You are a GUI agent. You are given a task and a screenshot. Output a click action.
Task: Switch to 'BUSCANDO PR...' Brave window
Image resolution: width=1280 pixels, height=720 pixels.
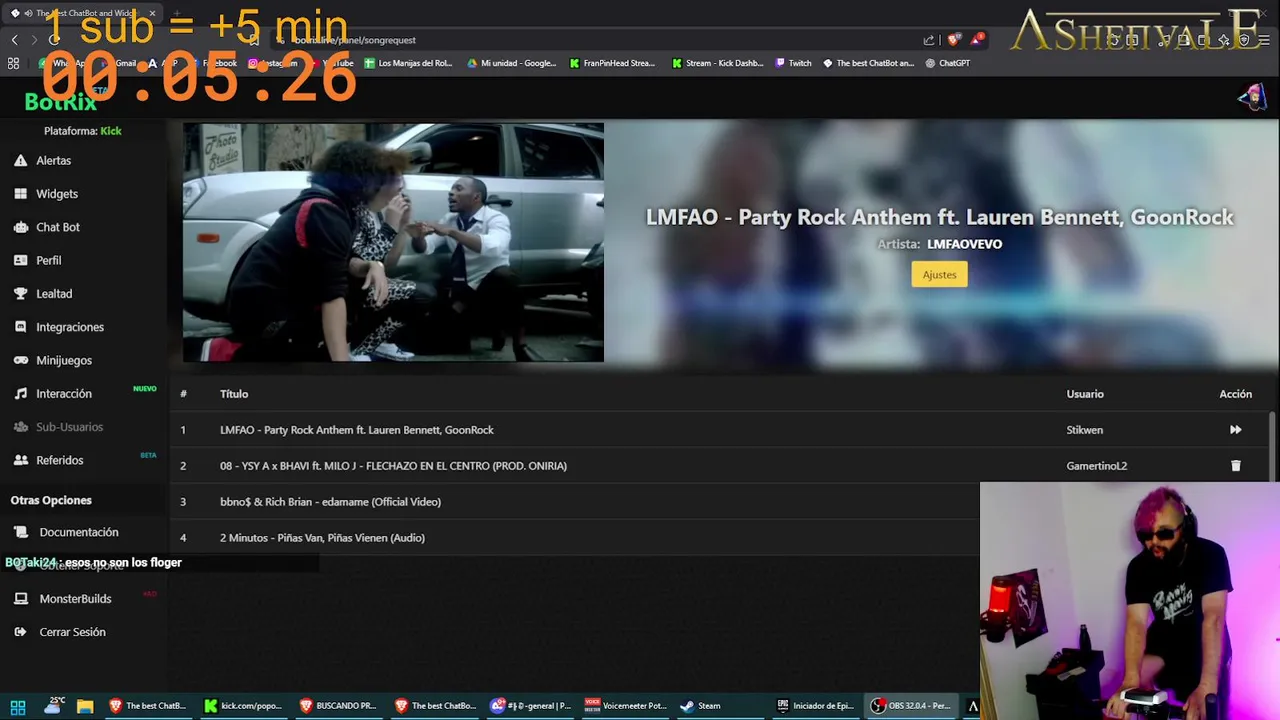click(x=338, y=706)
